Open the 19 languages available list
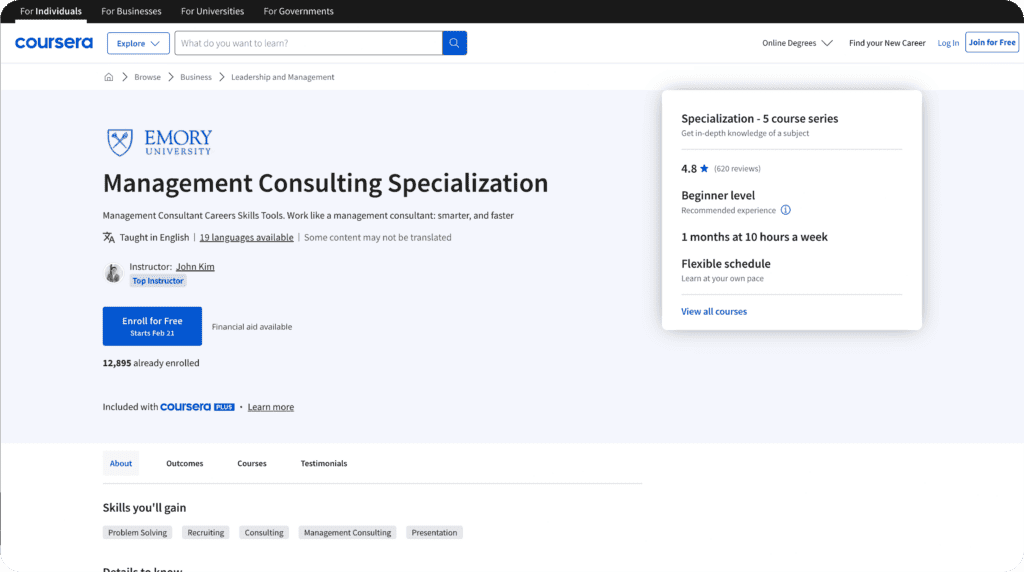Image resolution: width=1024 pixels, height=572 pixels. [x=246, y=238]
